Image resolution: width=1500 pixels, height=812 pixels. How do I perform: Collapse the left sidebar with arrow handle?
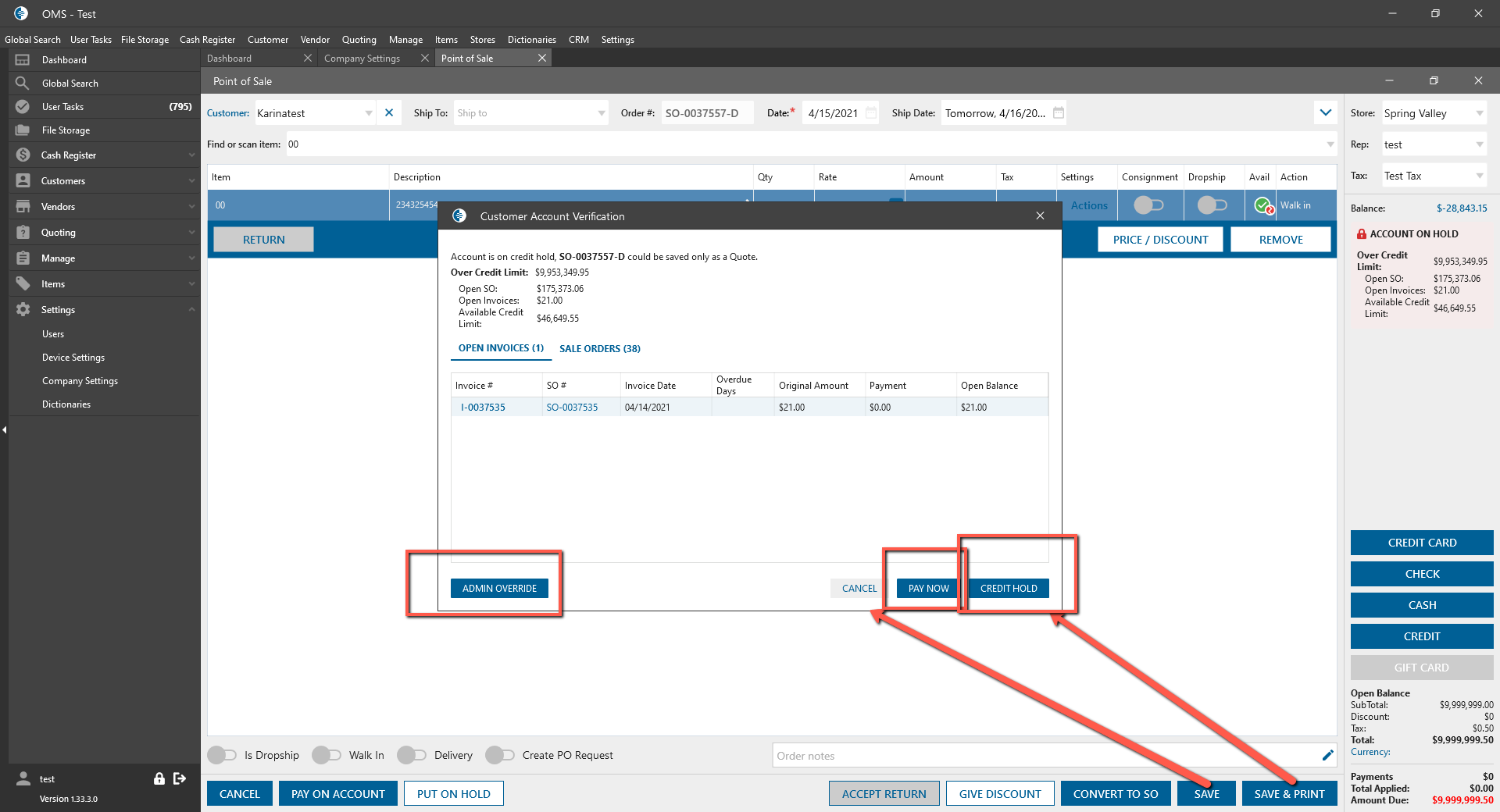[4, 429]
